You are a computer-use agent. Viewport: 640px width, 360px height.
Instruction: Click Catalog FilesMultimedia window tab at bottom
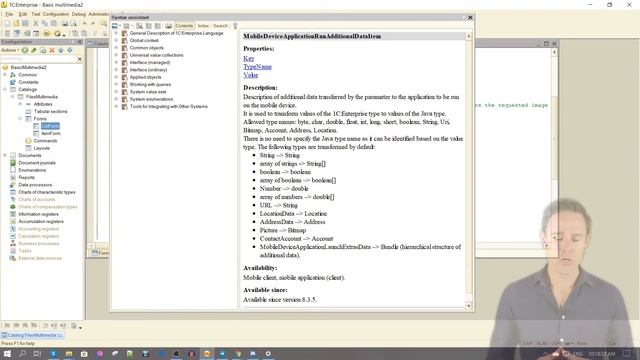pos(33,335)
